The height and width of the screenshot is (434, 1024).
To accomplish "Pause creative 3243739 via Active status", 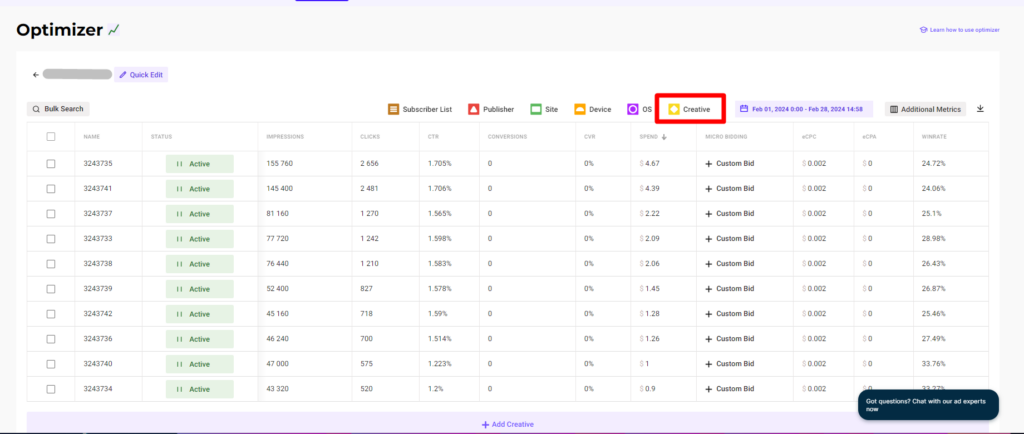I will pos(199,289).
